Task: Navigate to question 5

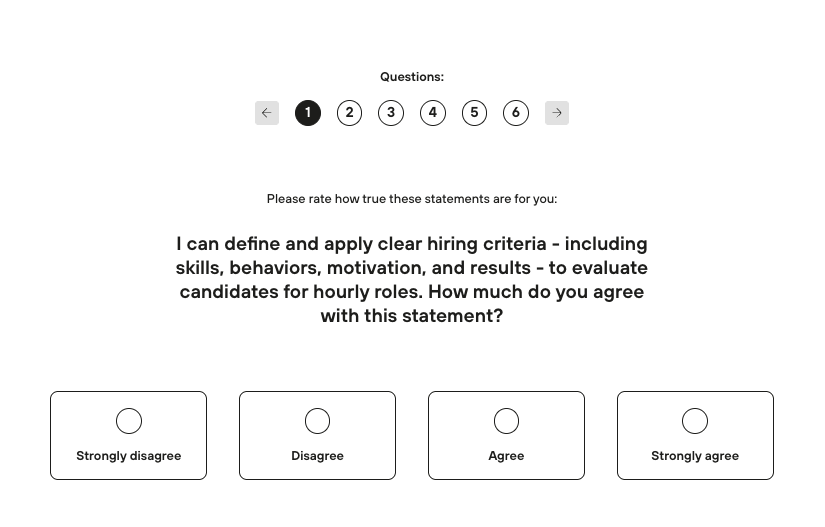Action: coord(474,113)
